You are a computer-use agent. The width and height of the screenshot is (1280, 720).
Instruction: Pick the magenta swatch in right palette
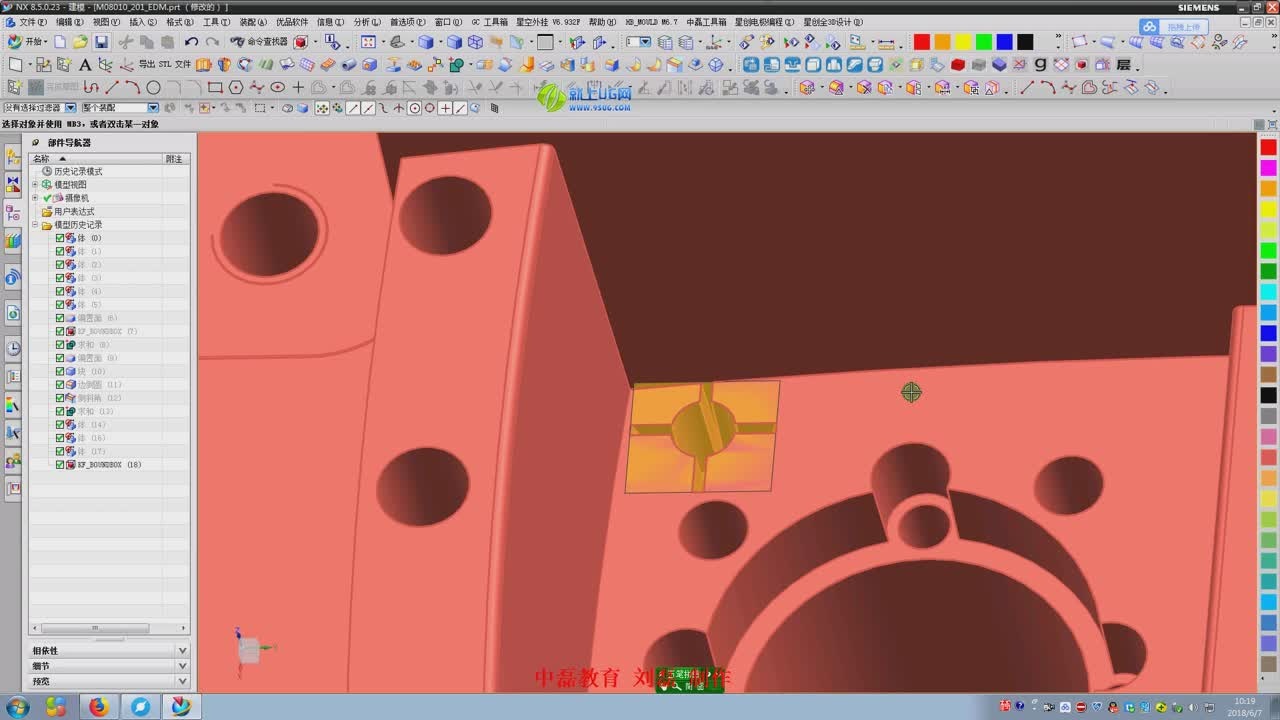(1268, 168)
